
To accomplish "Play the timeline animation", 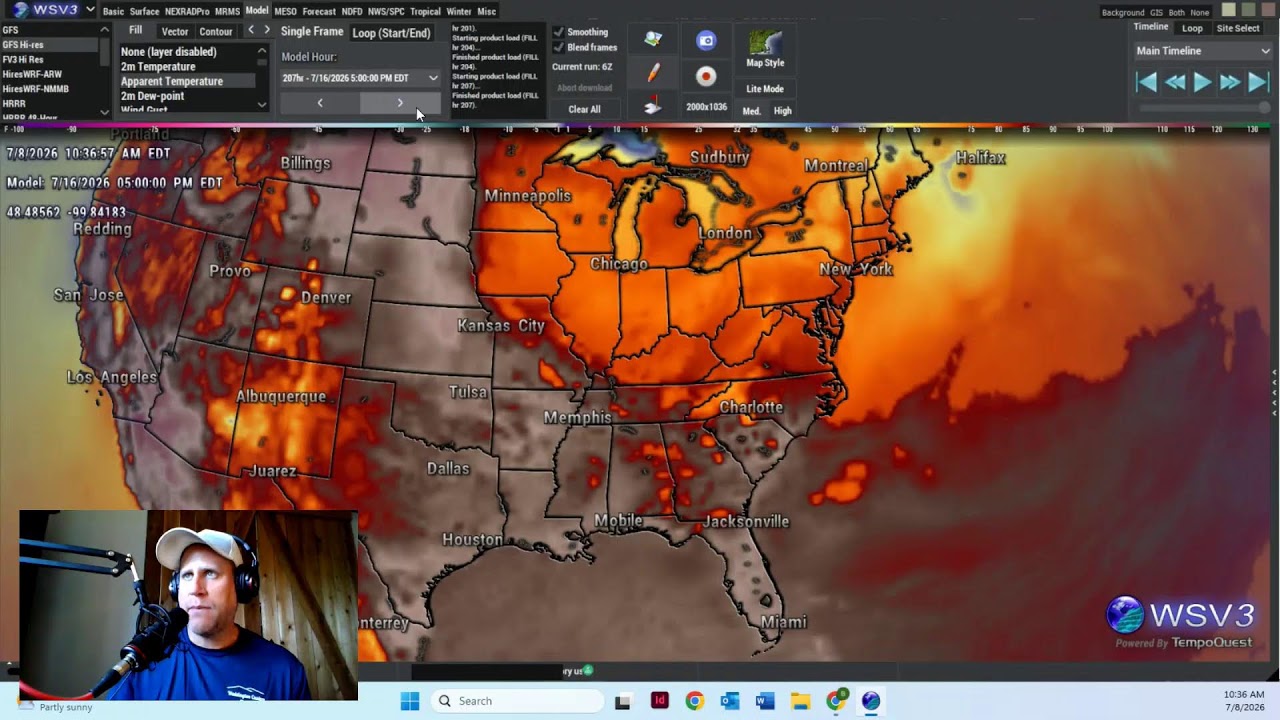I will [x=1203, y=83].
